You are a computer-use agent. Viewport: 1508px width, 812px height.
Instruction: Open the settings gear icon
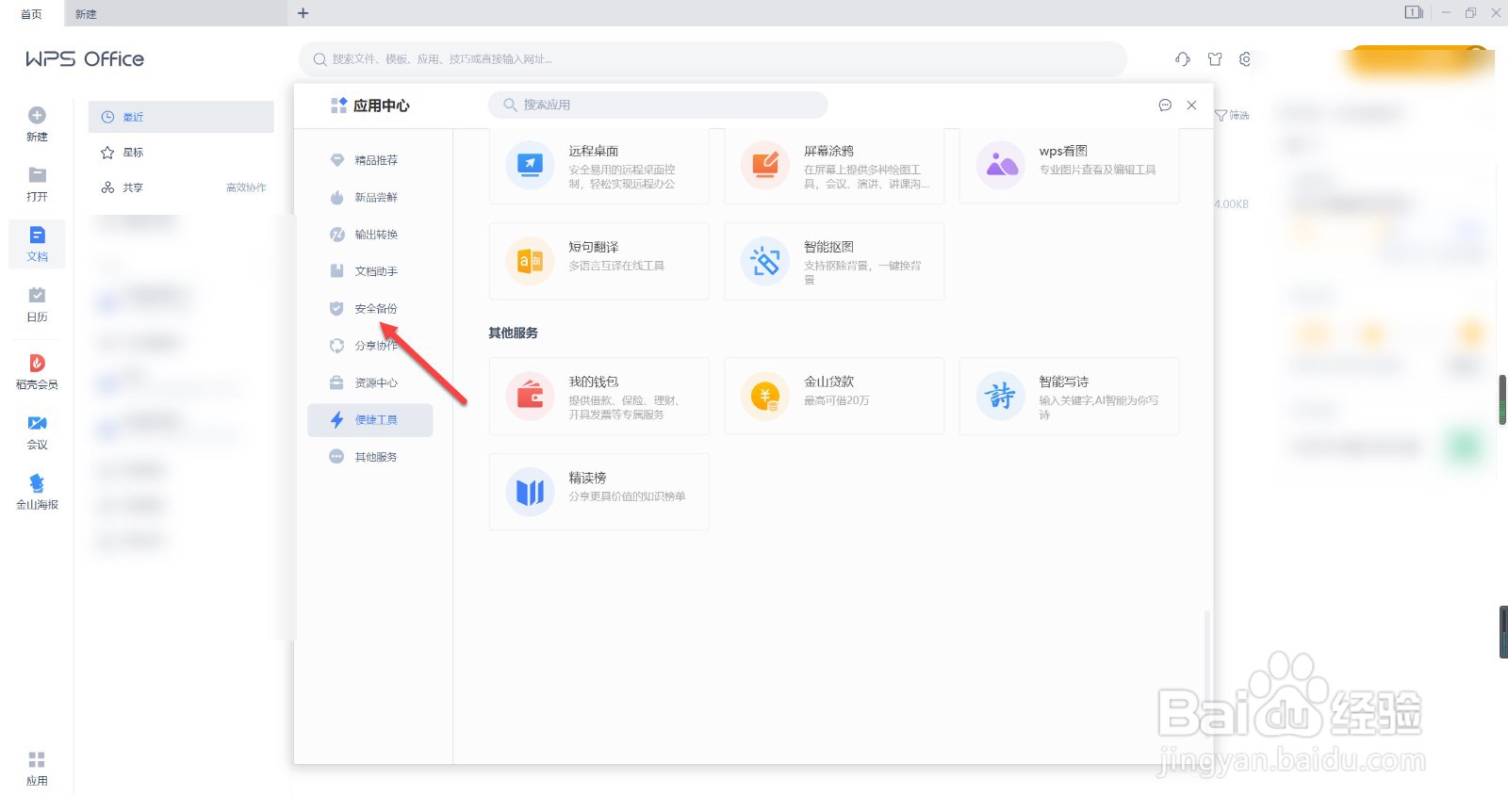(1245, 59)
